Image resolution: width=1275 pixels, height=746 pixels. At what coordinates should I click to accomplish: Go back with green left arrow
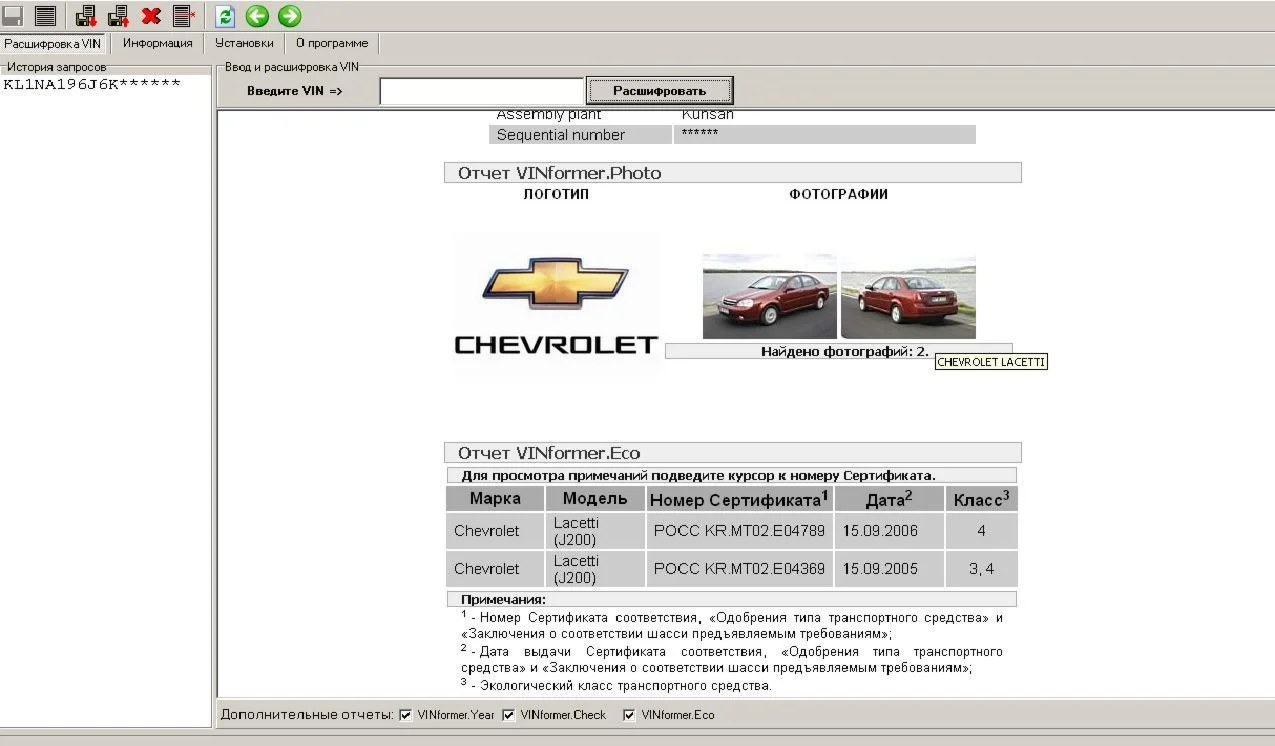pyautogui.click(x=257, y=16)
